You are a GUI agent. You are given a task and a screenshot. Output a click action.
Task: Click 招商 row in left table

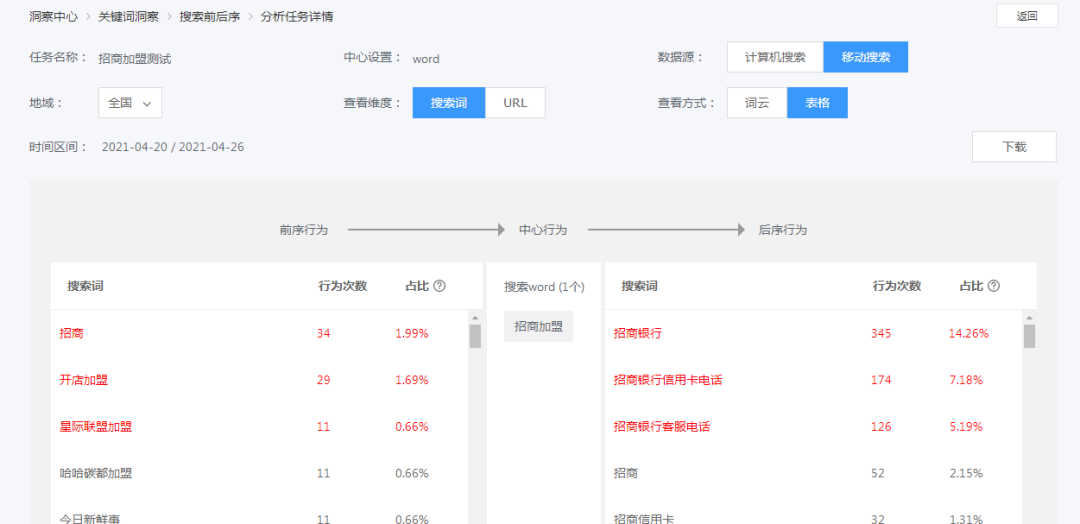click(260, 333)
